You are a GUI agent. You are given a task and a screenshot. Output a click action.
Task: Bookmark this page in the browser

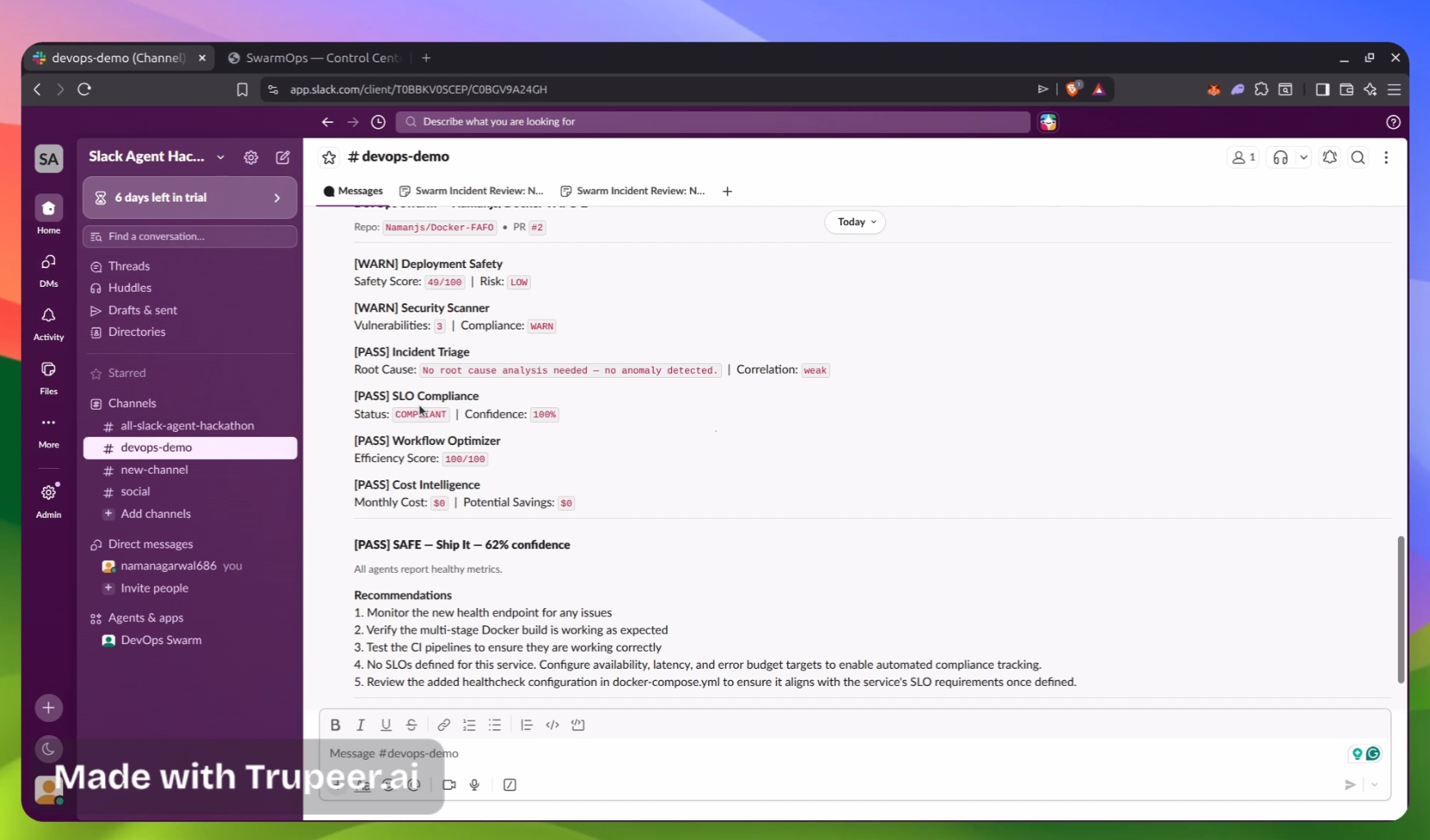pyautogui.click(x=242, y=89)
